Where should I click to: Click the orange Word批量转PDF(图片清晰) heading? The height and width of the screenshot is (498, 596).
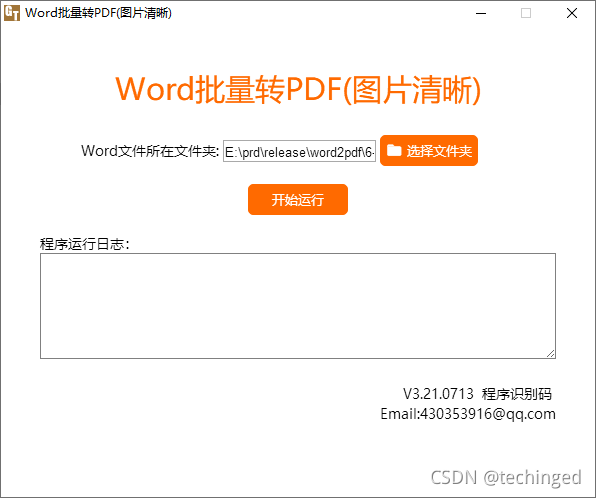tap(298, 90)
